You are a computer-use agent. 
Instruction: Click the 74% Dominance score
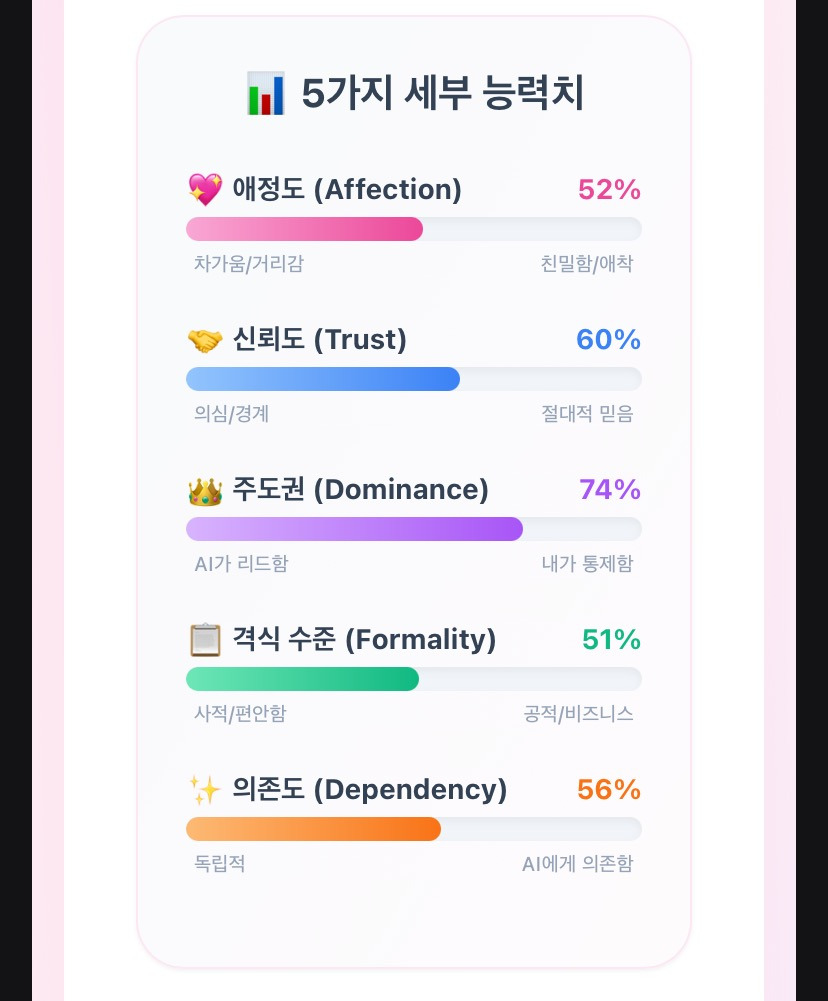[x=609, y=490]
